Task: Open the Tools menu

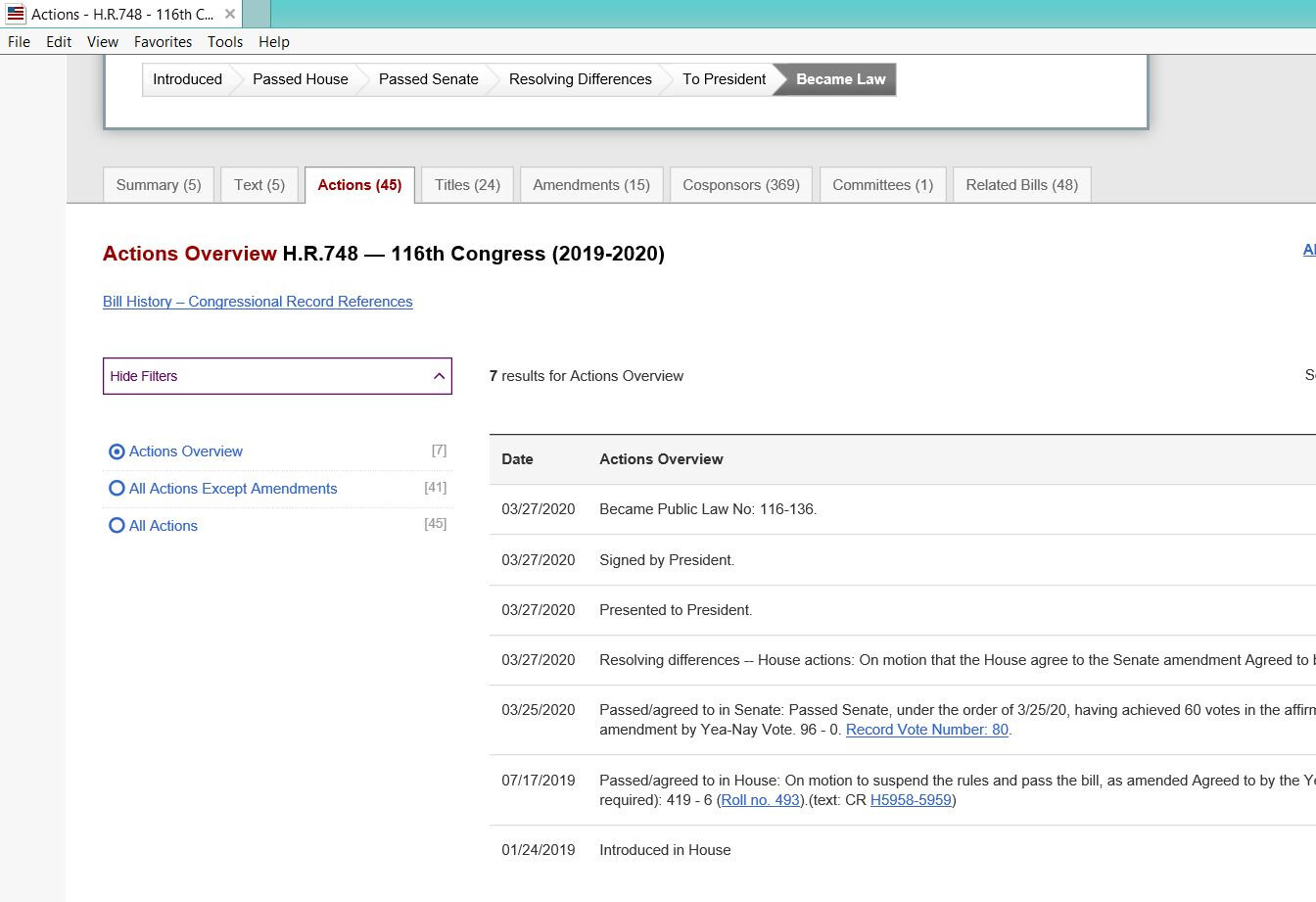Action: [x=224, y=41]
